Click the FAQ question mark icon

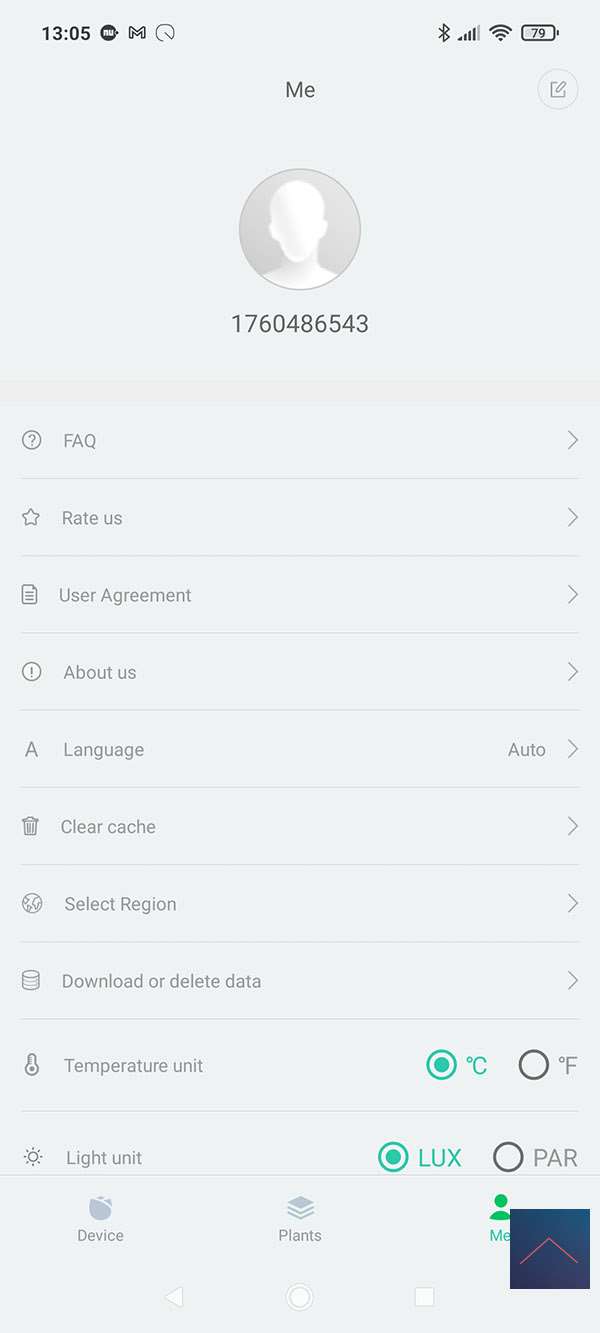point(32,440)
